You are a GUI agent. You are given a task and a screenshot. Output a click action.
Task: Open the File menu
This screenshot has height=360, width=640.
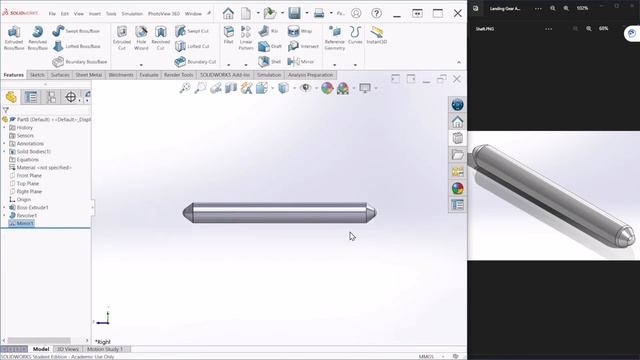click(52, 13)
